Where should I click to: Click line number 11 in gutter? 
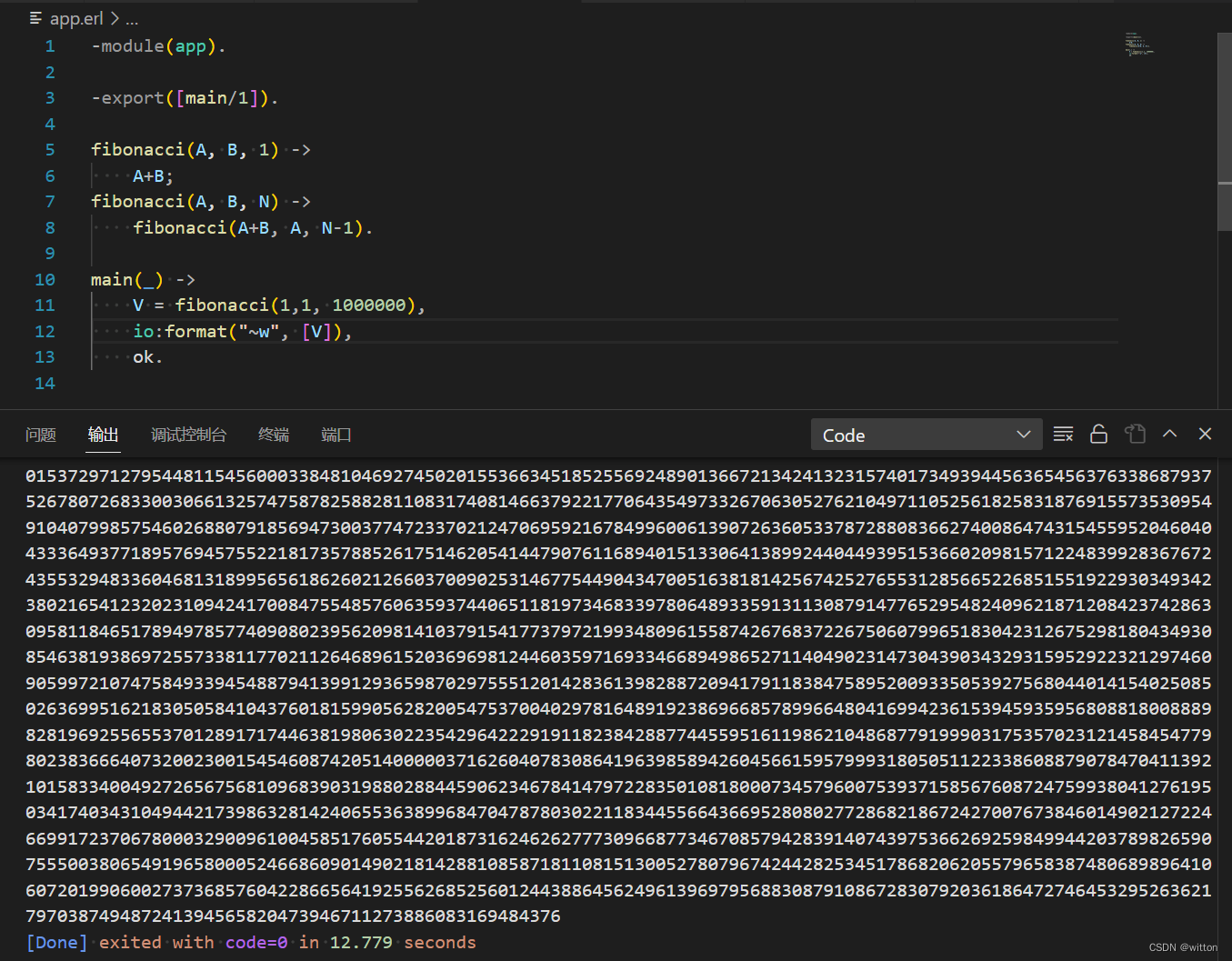coord(45,305)
